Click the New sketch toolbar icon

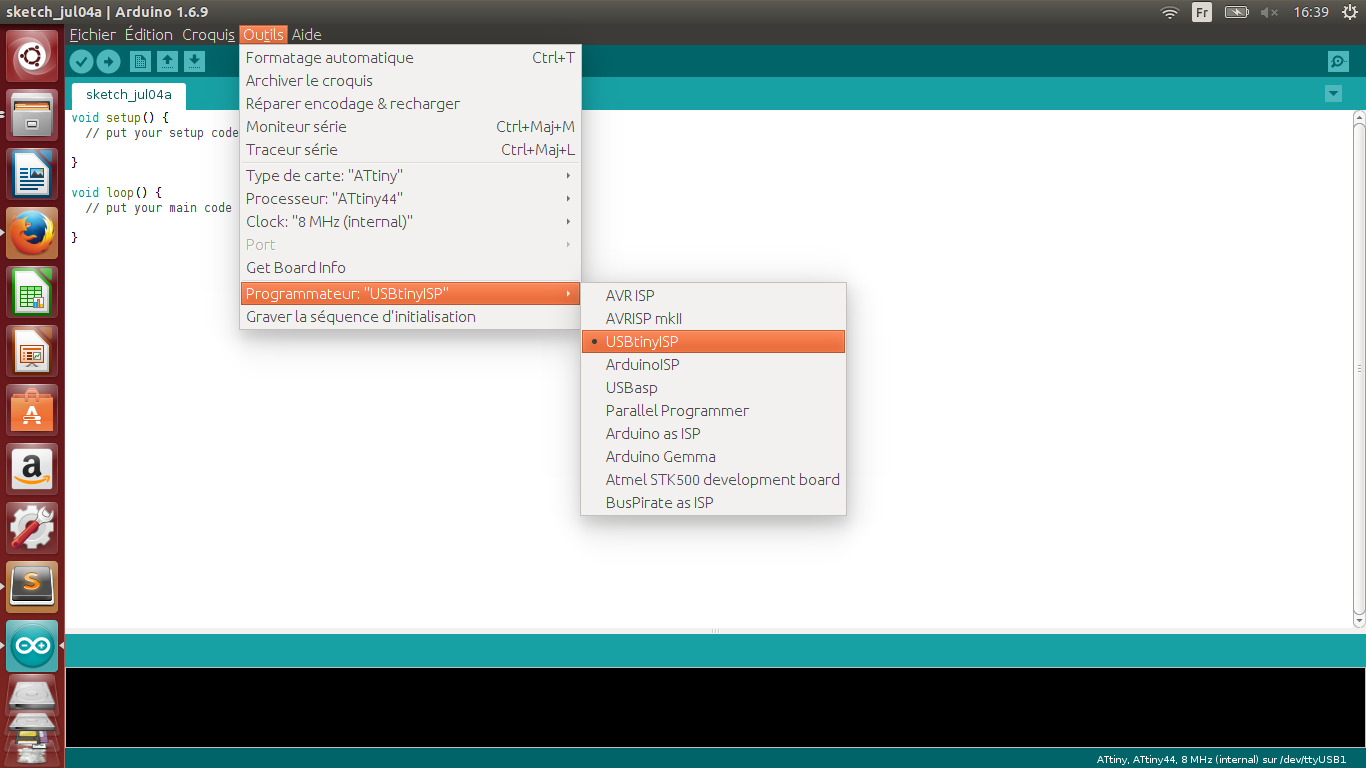click(x=141, y=62)
